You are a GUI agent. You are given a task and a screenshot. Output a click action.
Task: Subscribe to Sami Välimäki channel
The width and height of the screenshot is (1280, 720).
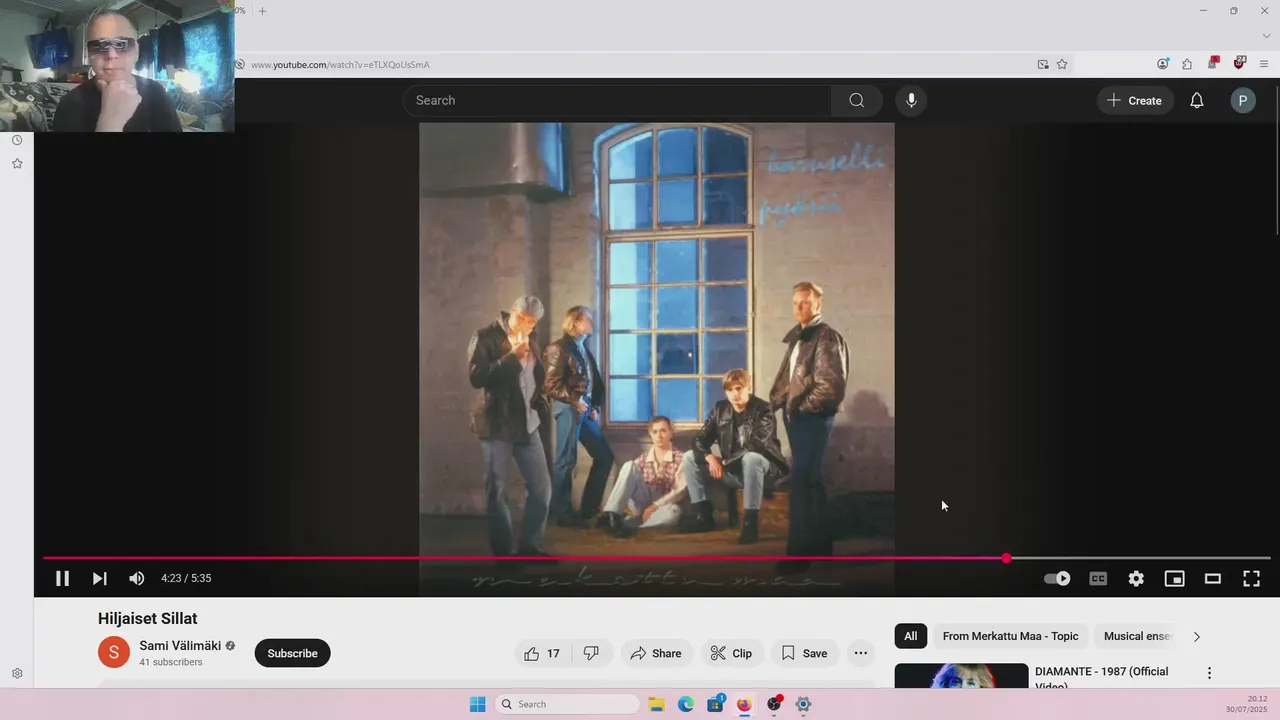292,653
